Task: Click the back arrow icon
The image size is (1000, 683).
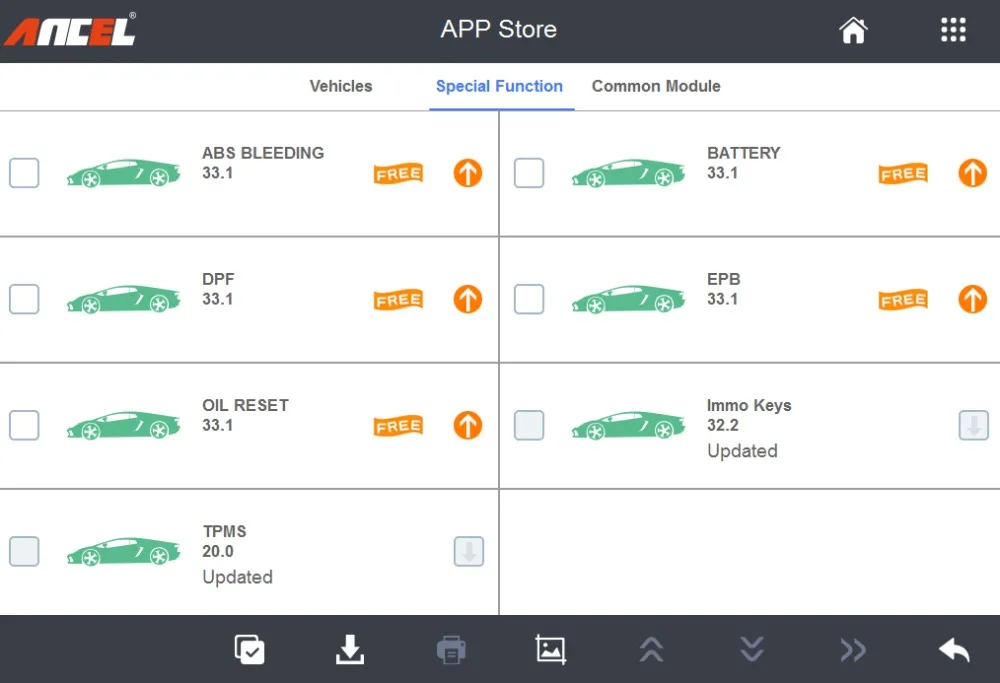Action: [954, 650]
